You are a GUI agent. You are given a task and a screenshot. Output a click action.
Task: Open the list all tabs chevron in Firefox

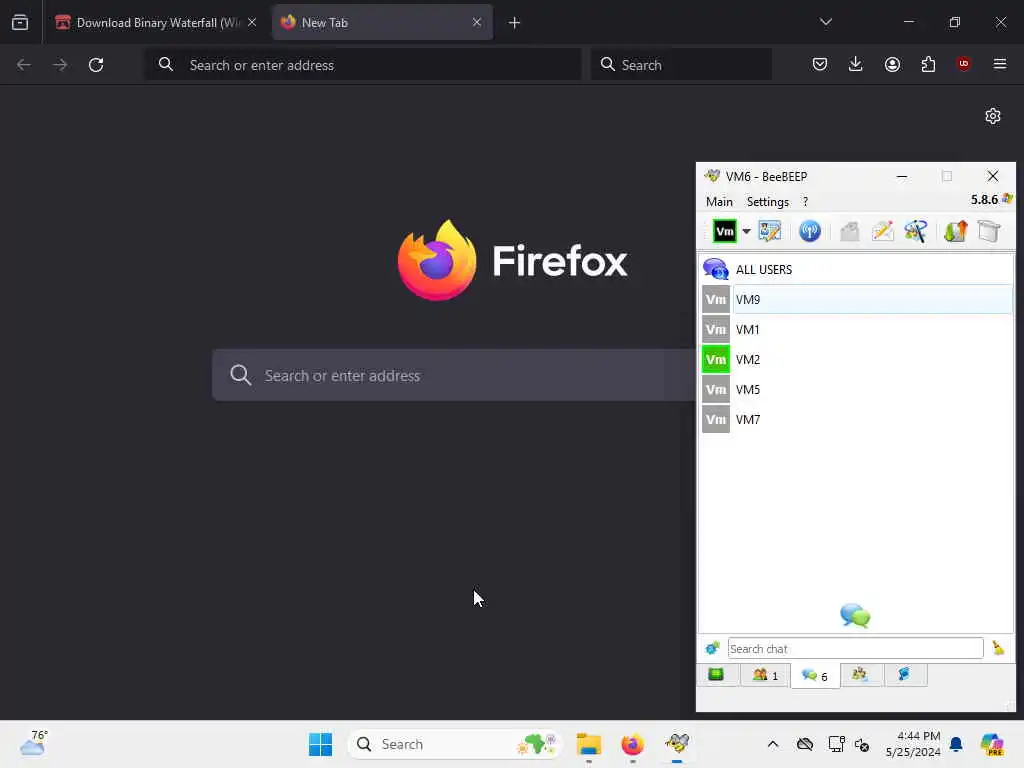pos(825,22)
